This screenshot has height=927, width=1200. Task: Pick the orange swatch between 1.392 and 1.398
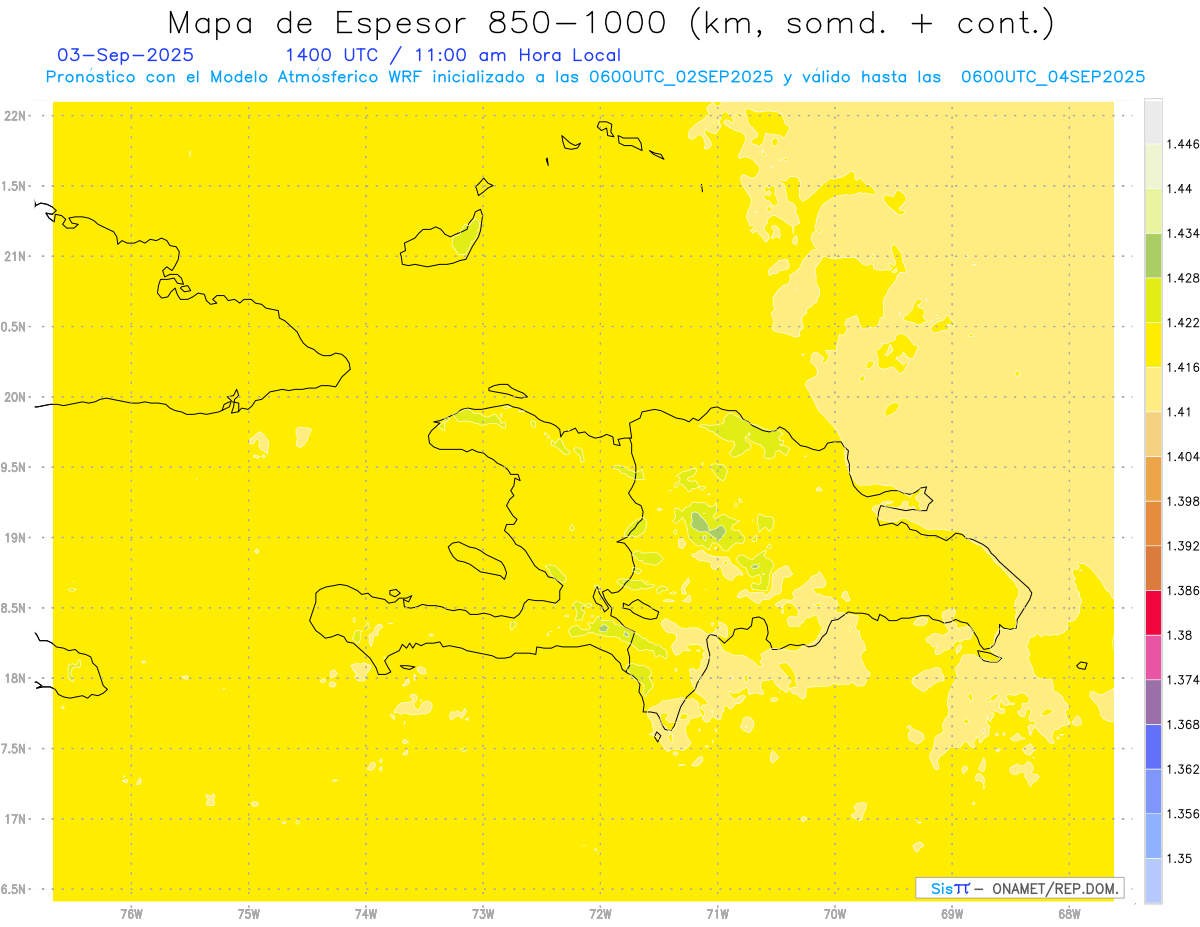[1153, 523]
